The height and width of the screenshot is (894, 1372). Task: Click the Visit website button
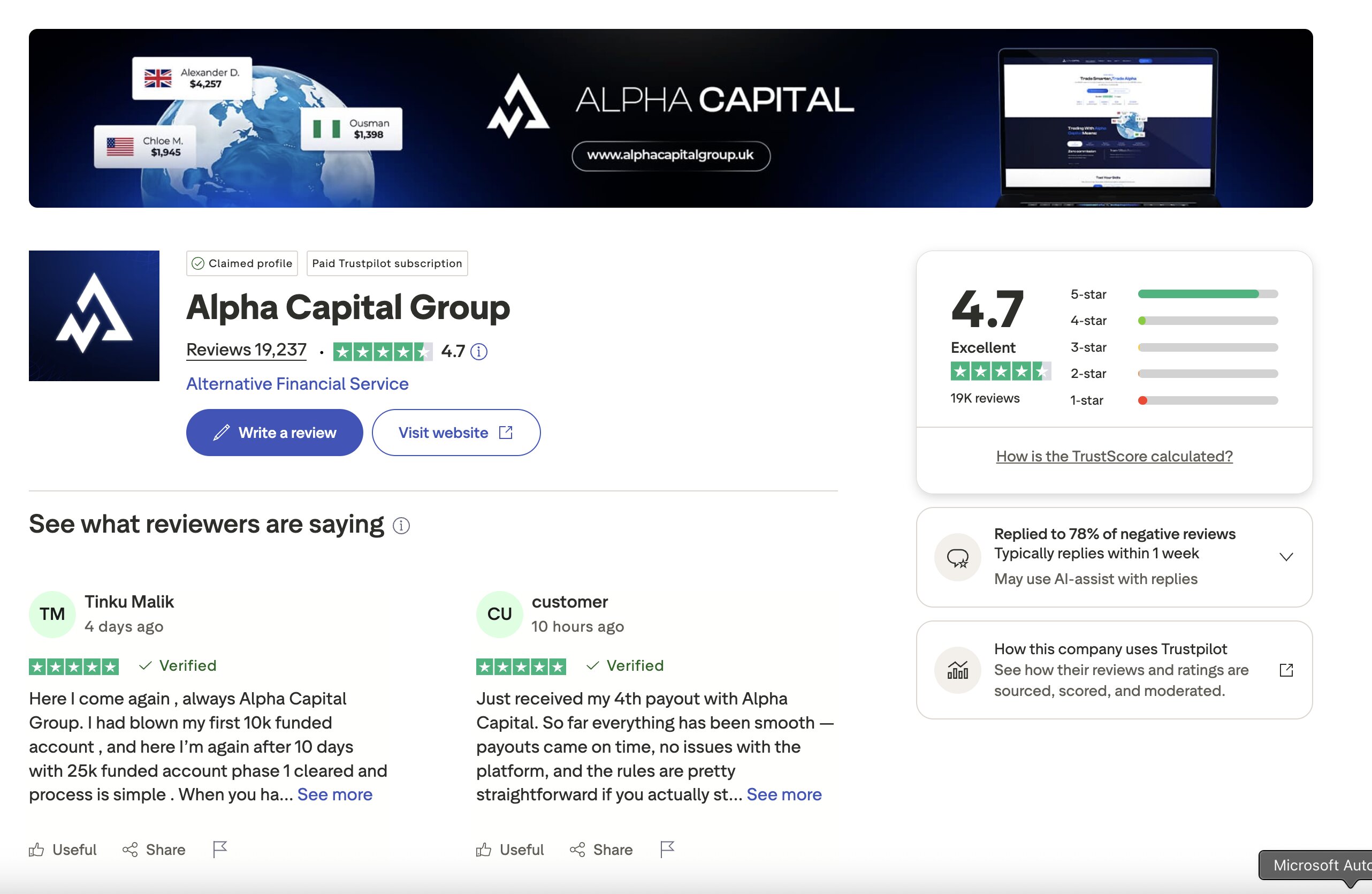456,433
